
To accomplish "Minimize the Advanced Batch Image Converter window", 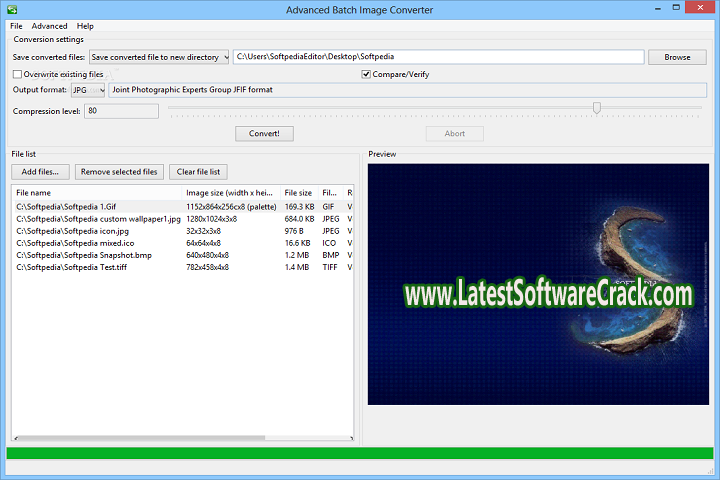I will point(658,8).
